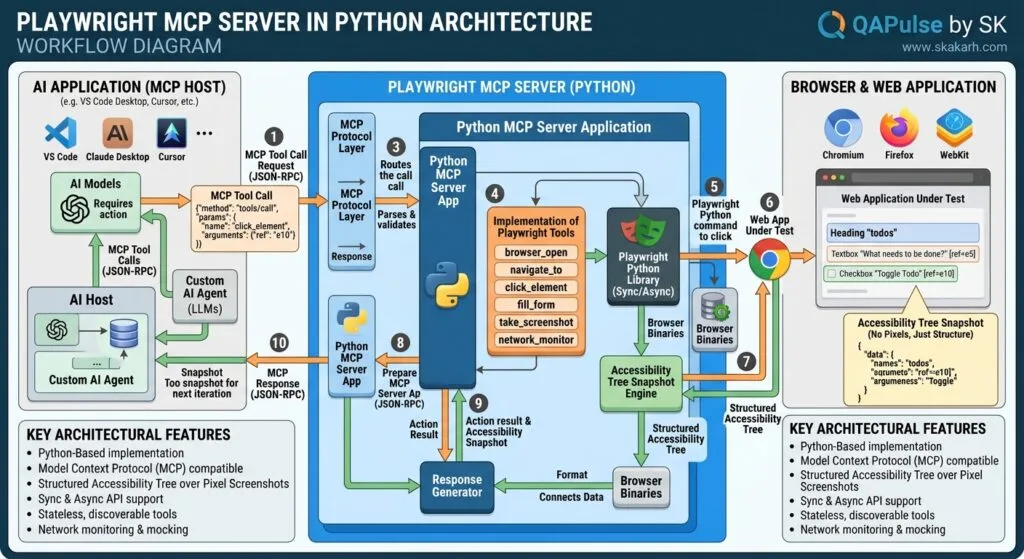Click the AI APPLICATION (MCP HOST) heading
This screenshot has width=1024, height=559.
tap(129, 88)
